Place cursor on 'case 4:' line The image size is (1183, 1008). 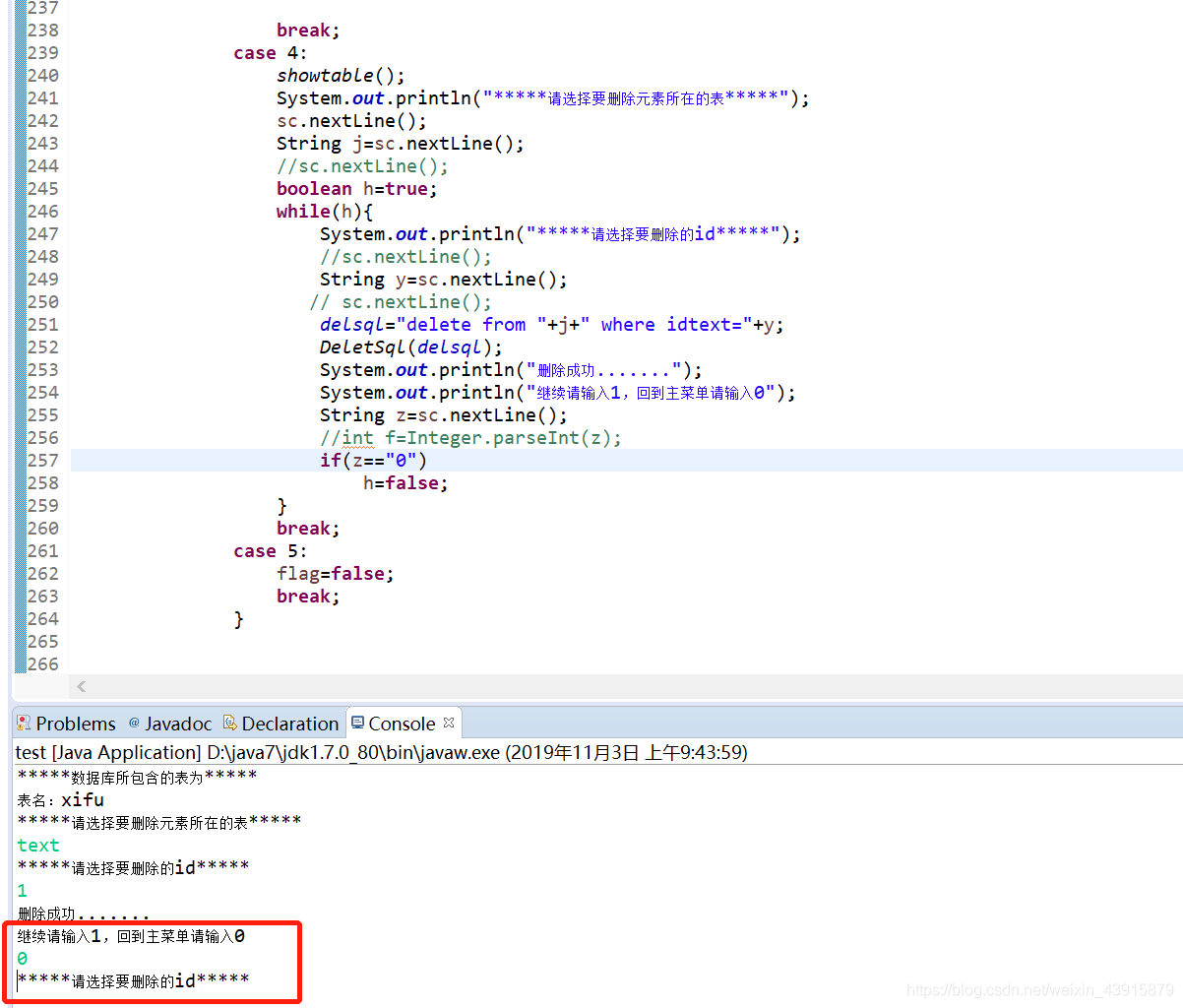(x=270, y=53)
